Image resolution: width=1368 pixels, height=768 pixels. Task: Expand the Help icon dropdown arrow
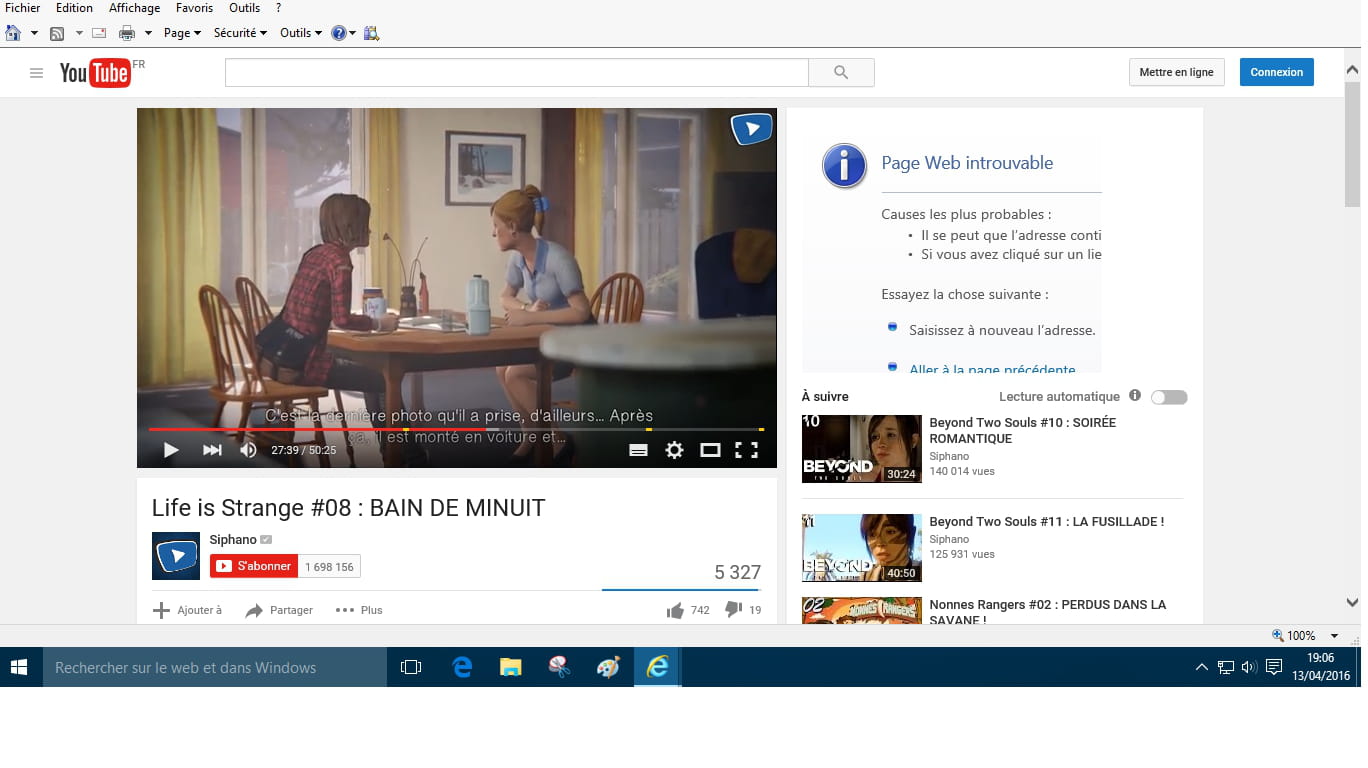click(354, 33)
